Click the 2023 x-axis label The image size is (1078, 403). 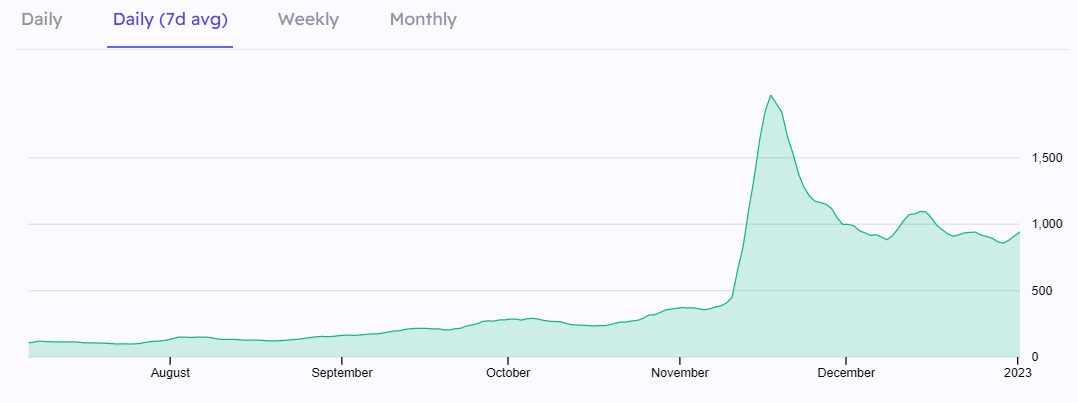[1018, 373]
